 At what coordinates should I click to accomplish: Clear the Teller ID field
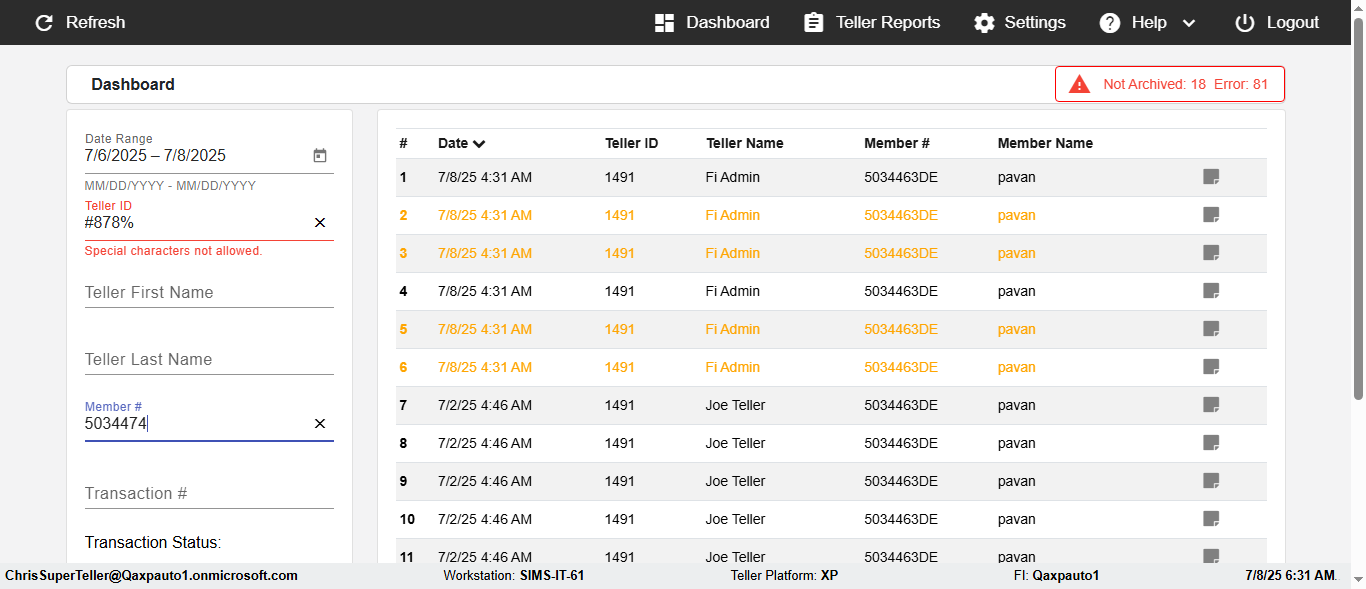click(320, 223)
